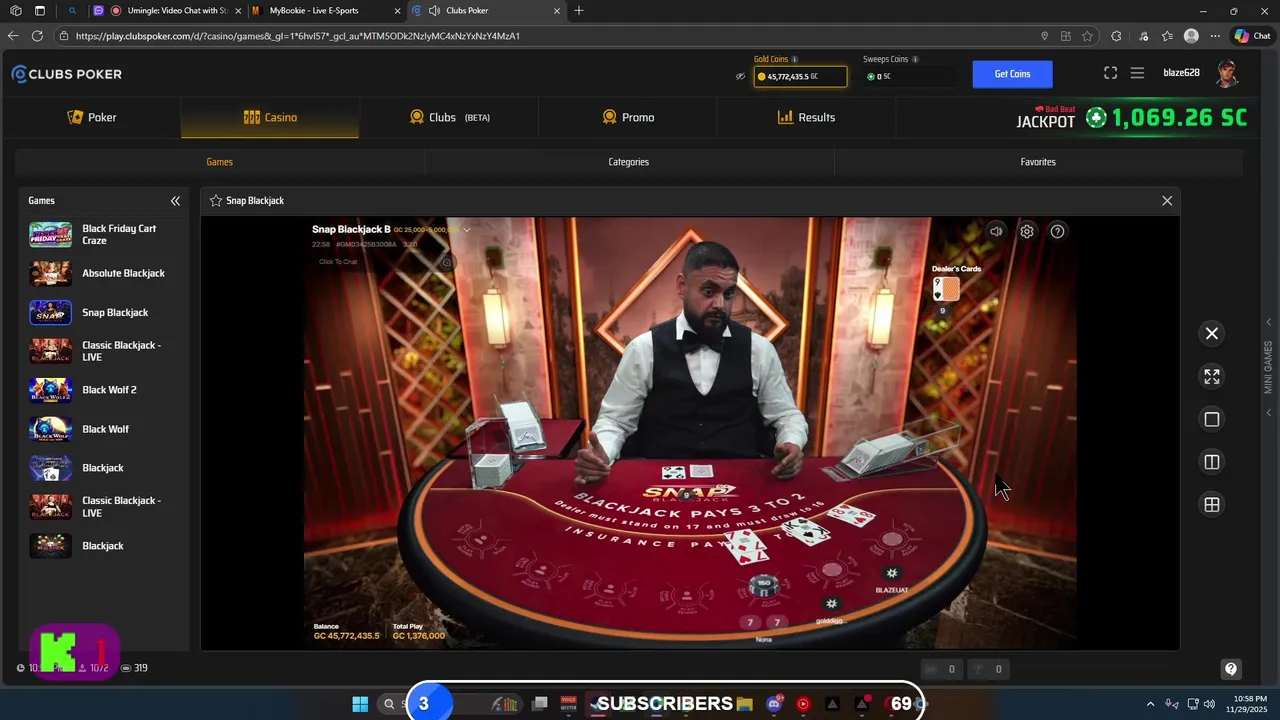Open a new browser tab
Viewport: 1280px width, 720px height.
pos(579,11)
